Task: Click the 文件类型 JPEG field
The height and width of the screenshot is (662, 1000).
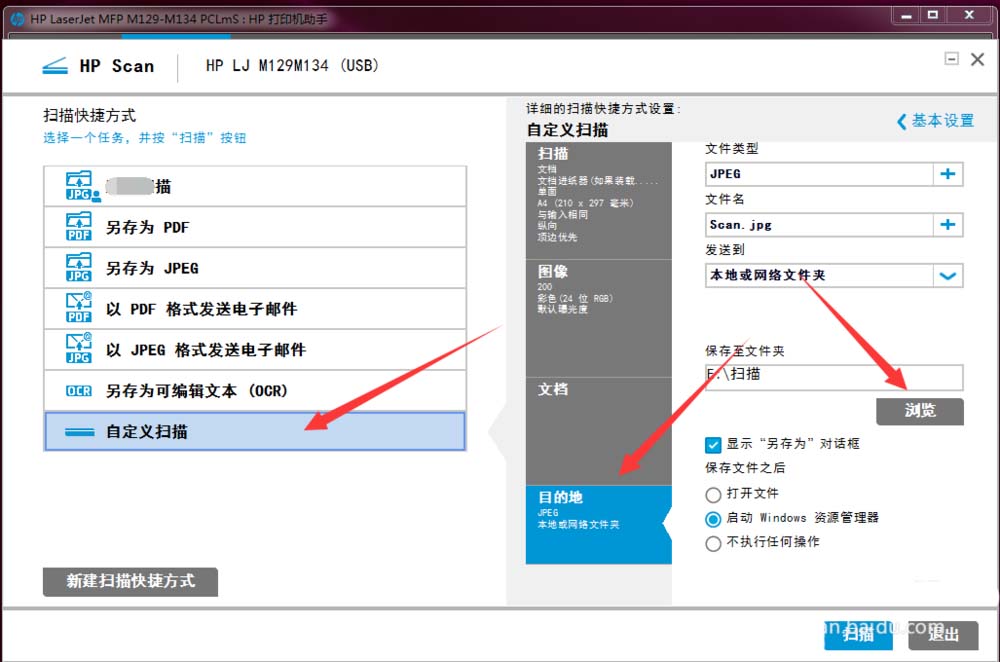Action: coord(819,173)
